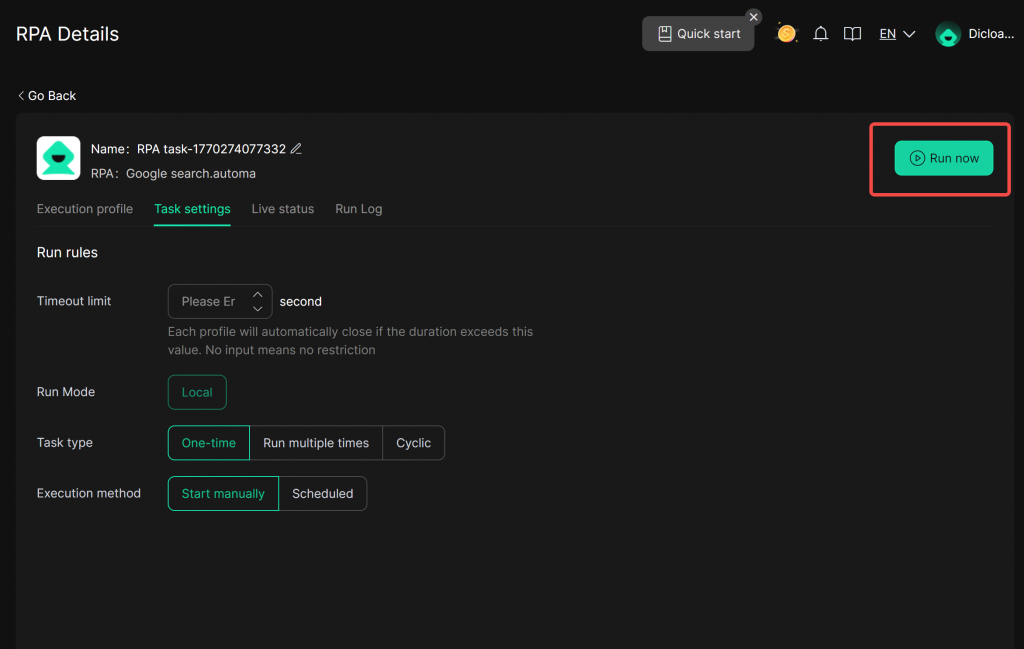Screen dimensions: 1024x649
Task: Click the pencil icon to rename task
Action: click(296, 149)
